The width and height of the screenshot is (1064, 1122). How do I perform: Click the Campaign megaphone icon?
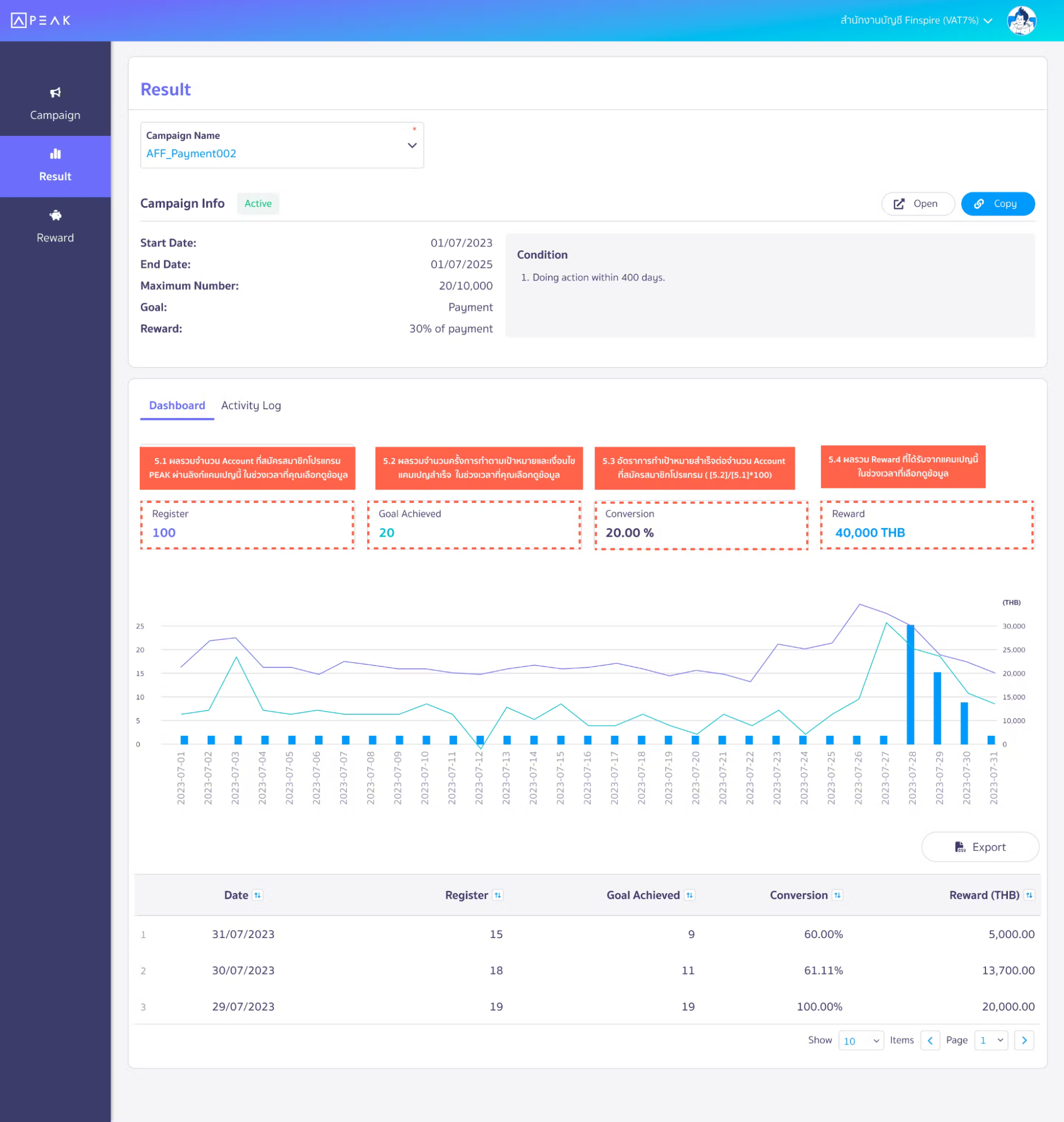(x=55, y=93)
